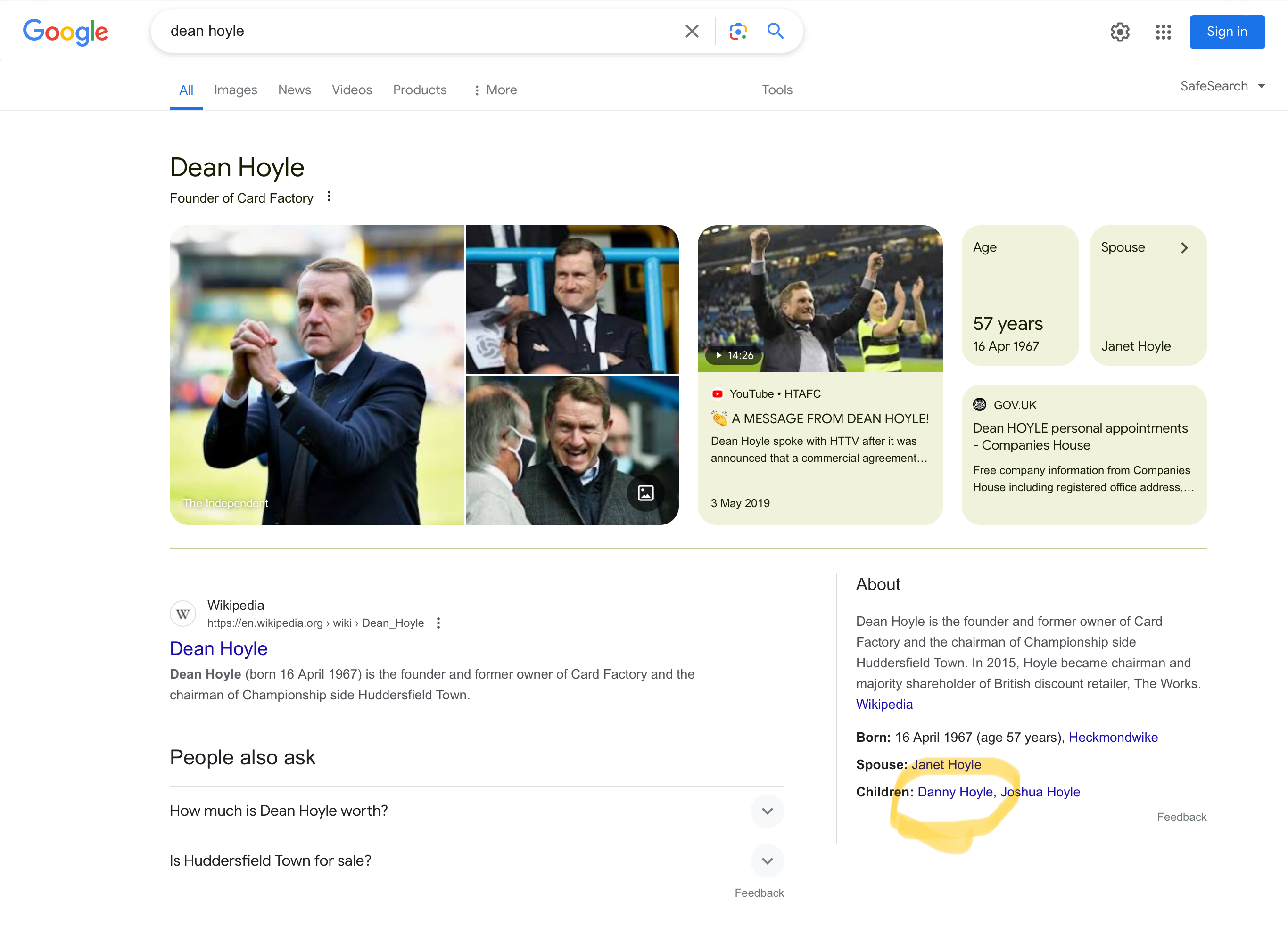Focus the search input containing 'dean hoyle'
The image size is (1288, 926).
[x=420, y=31]
